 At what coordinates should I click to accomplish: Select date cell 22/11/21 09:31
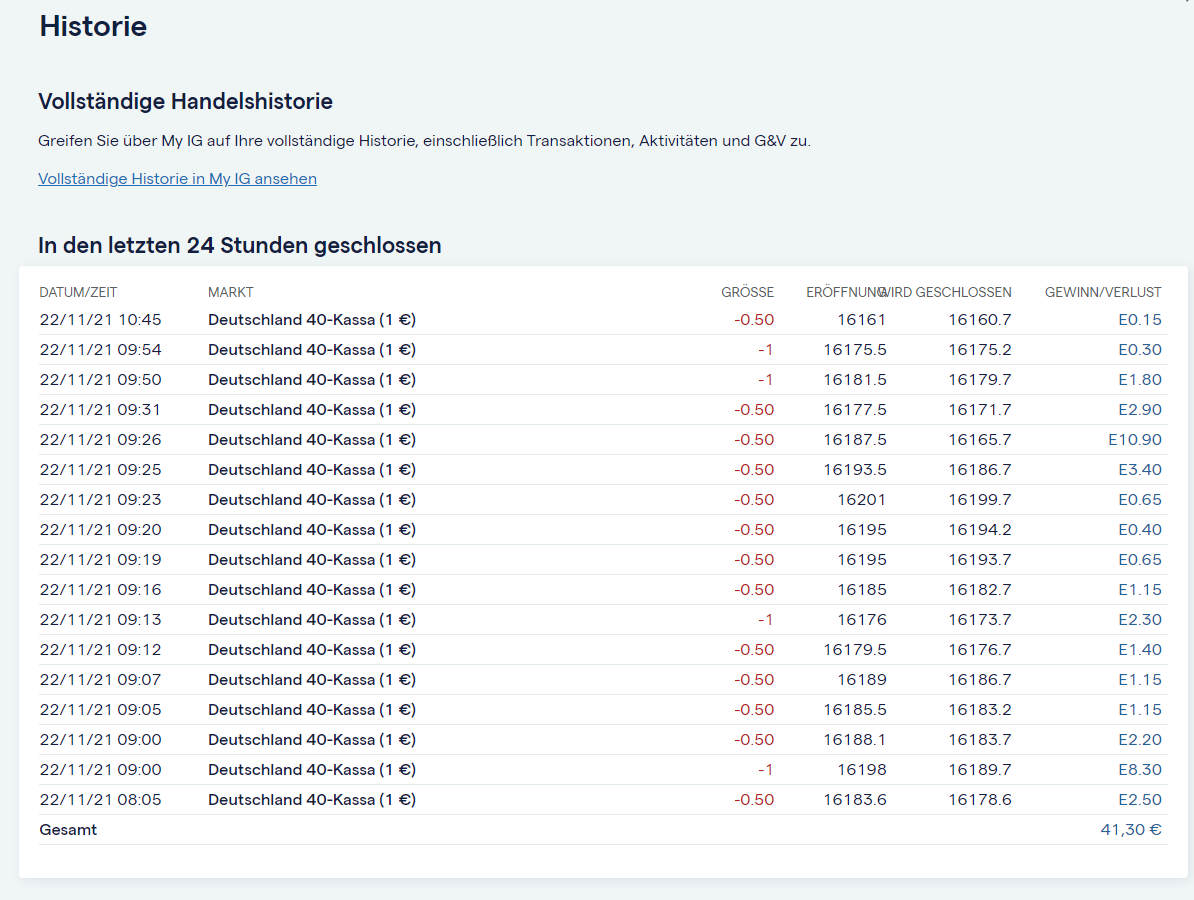click(101, 410)
